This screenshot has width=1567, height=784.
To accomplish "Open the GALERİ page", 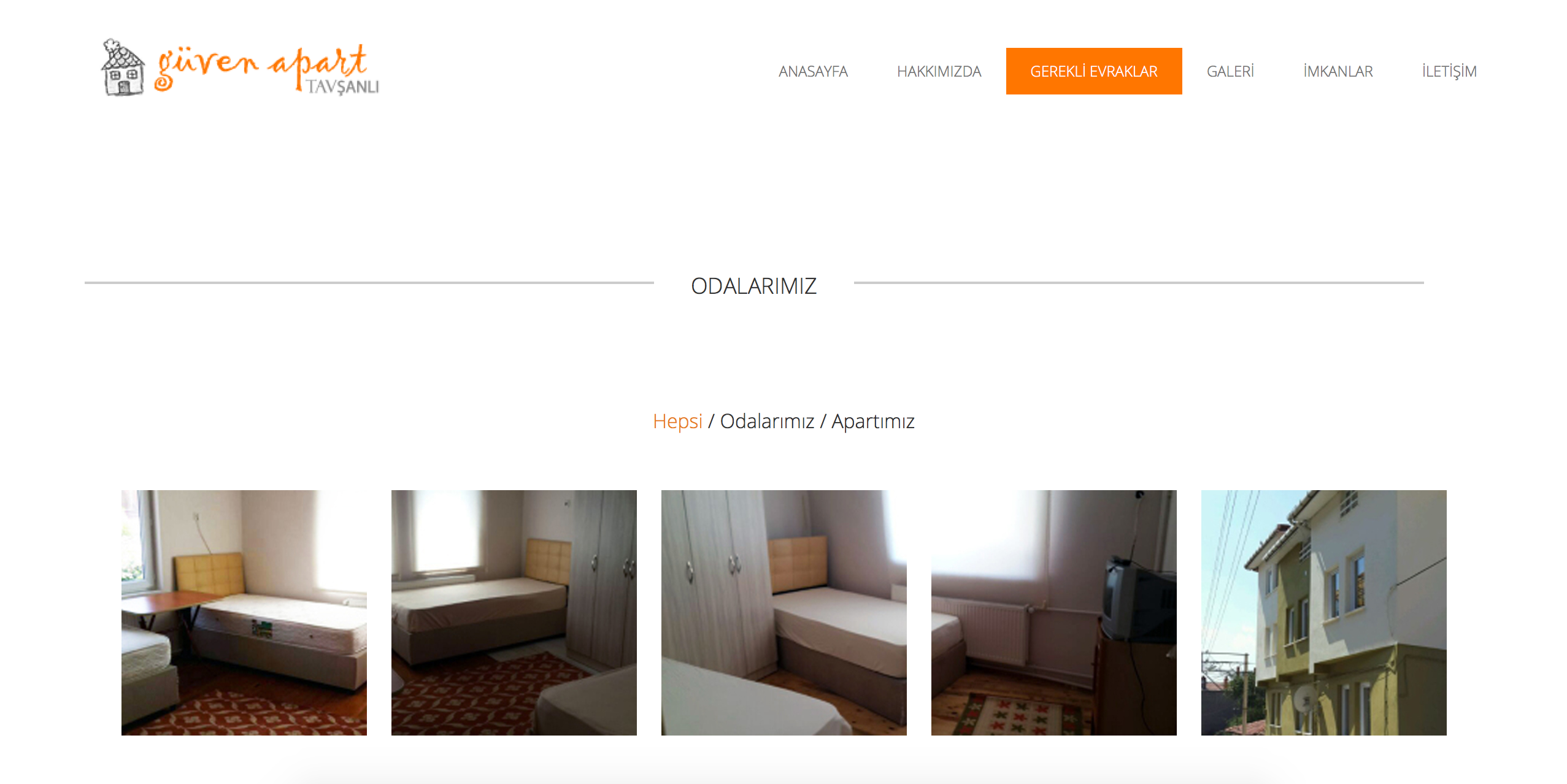I will tap(1230, 71).
